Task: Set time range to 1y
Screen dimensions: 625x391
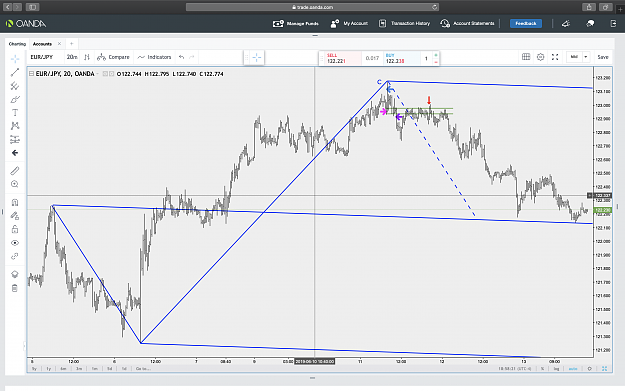Action: (49, 369)
